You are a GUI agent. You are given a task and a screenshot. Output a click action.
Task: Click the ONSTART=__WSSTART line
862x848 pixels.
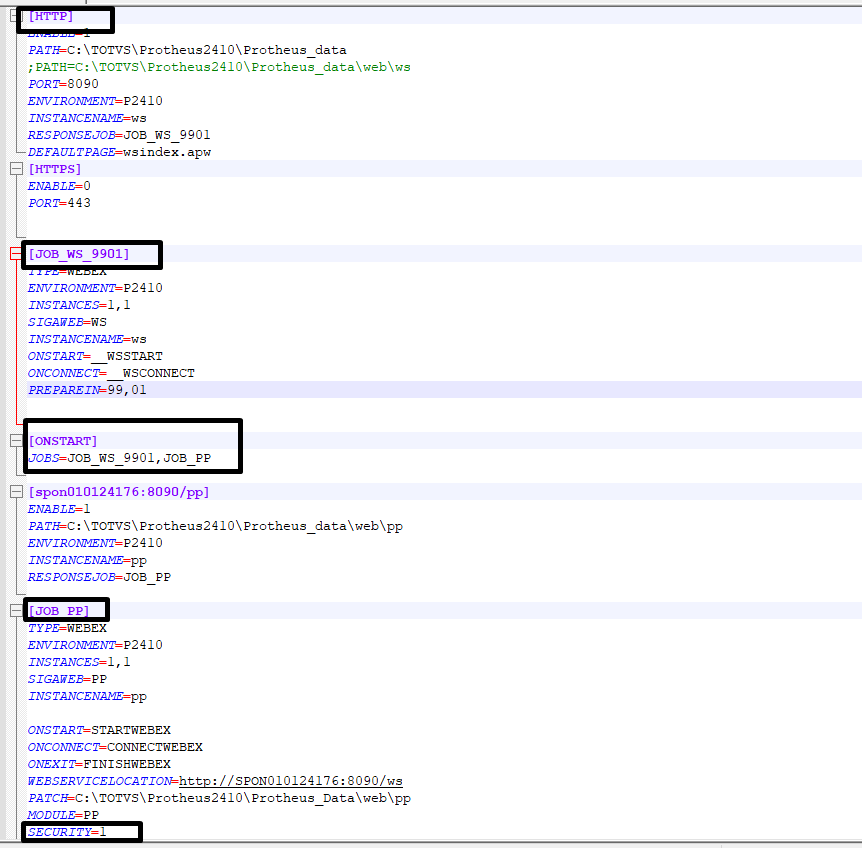point(95,356)
